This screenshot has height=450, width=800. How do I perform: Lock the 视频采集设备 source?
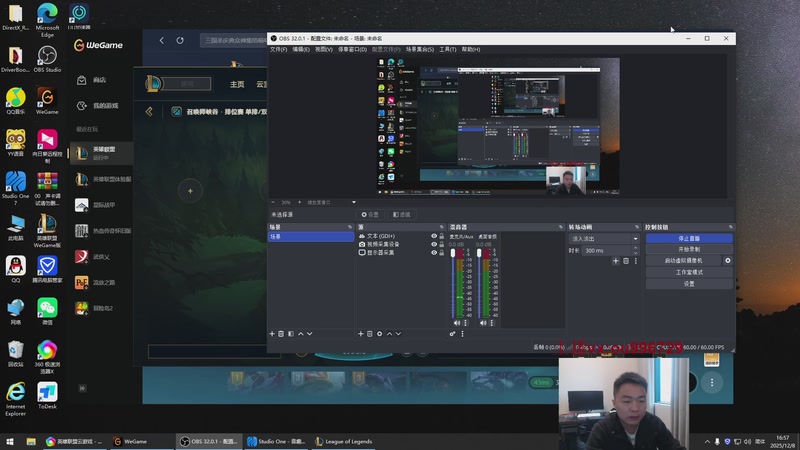[442, 244]
